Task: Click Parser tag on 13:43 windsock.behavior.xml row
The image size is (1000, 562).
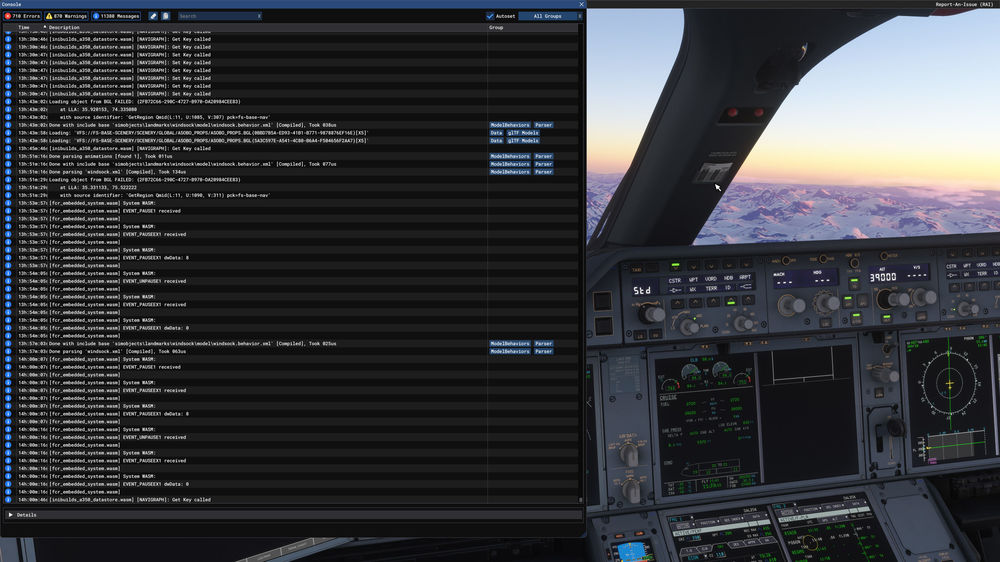Action: pos(543,125)
